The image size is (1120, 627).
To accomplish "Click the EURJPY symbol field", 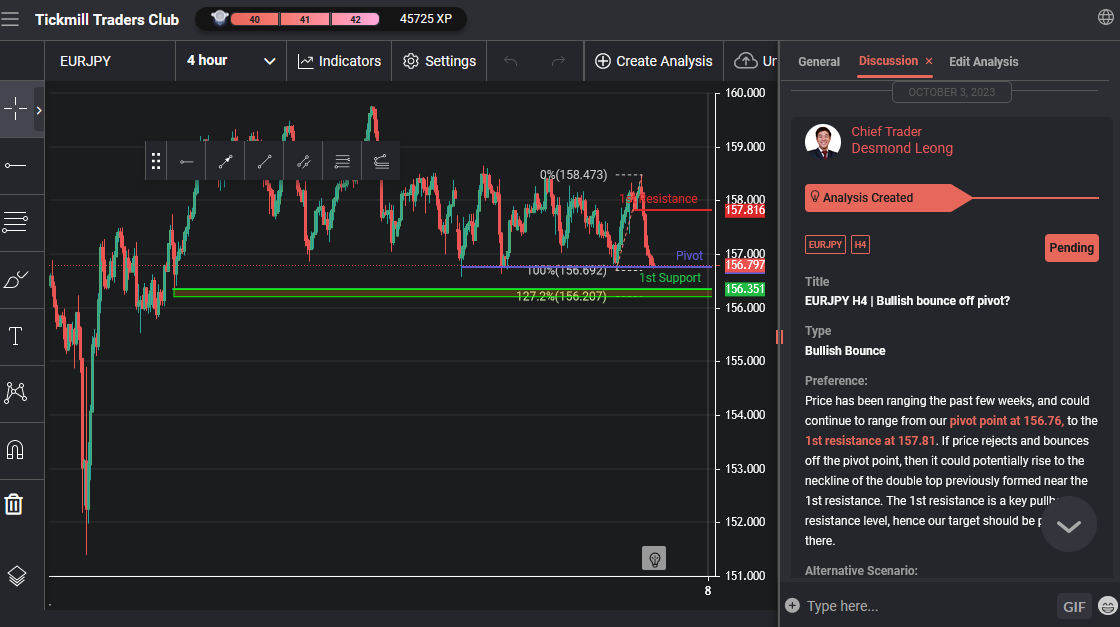I will click(110, 61).
